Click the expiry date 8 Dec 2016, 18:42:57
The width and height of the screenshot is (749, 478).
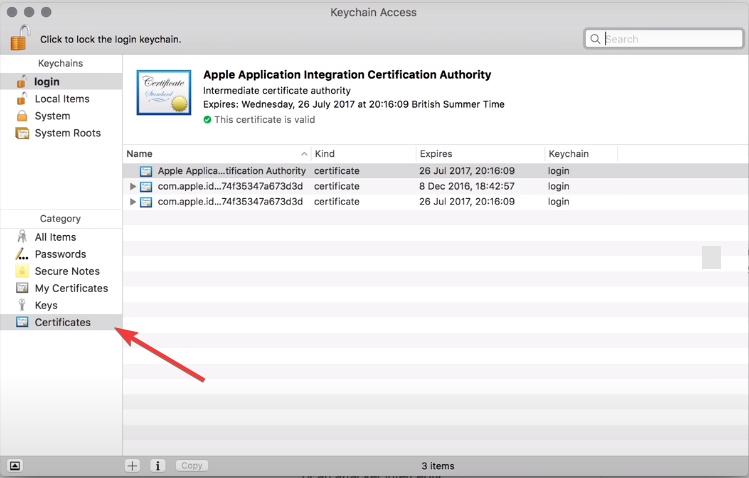click(x=467, y=186)
